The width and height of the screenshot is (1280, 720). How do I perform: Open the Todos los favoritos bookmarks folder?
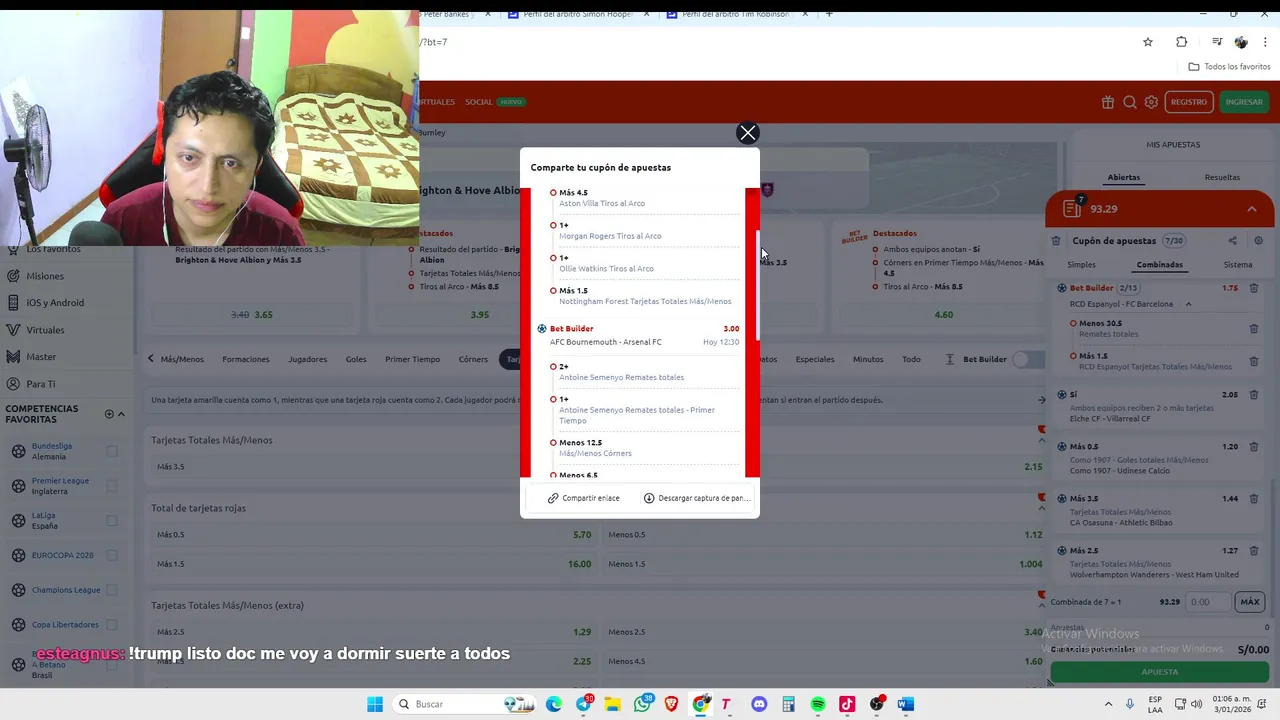[1229, 67]
